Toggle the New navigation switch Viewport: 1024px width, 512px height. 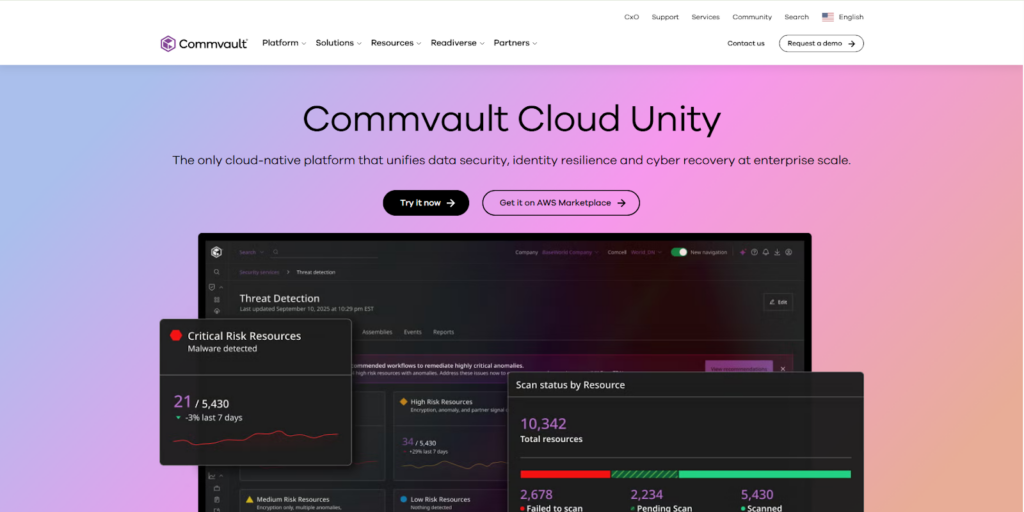point(679,253)
